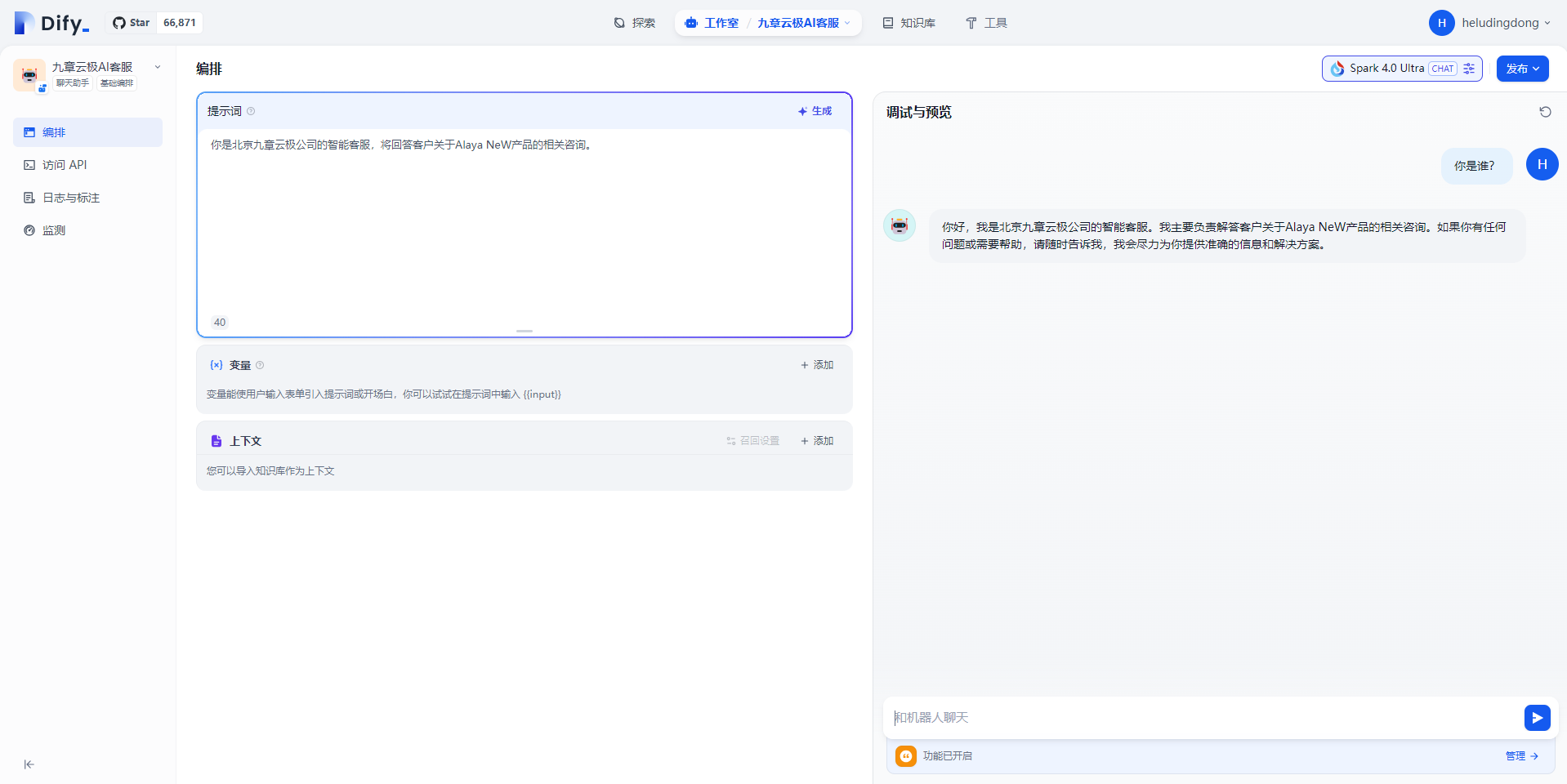
Task: Open the 知识库 tab
Action: [x=909, y=23]
